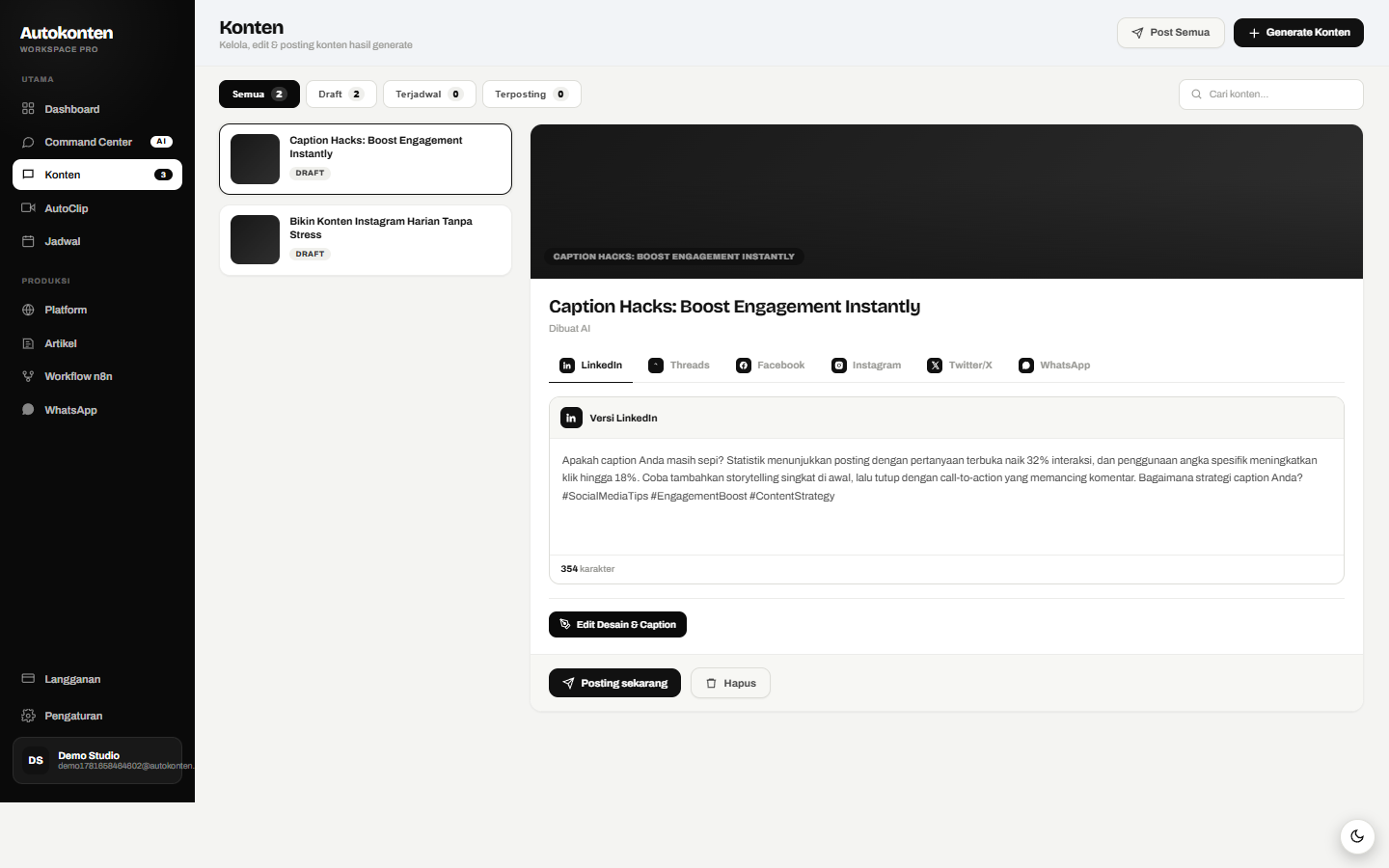Switch to the WhatsApp platform tab
This screenshot has width=1389, height=868.
pyautogui.click(x=1054, y=366)
